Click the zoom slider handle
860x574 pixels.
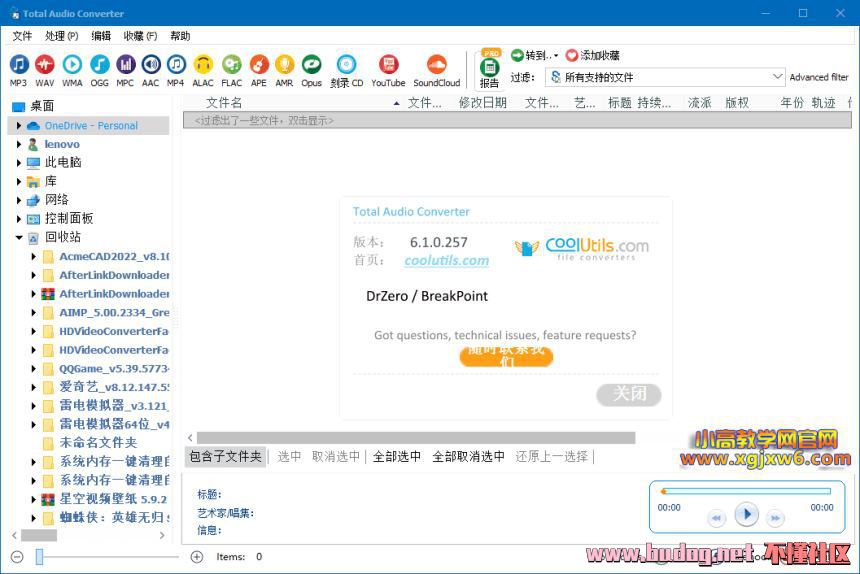click(x=39, y=557)
